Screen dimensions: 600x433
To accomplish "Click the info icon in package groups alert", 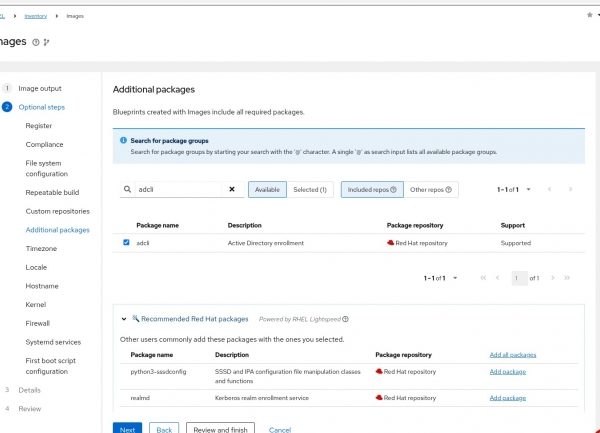I will coord(123,140).
